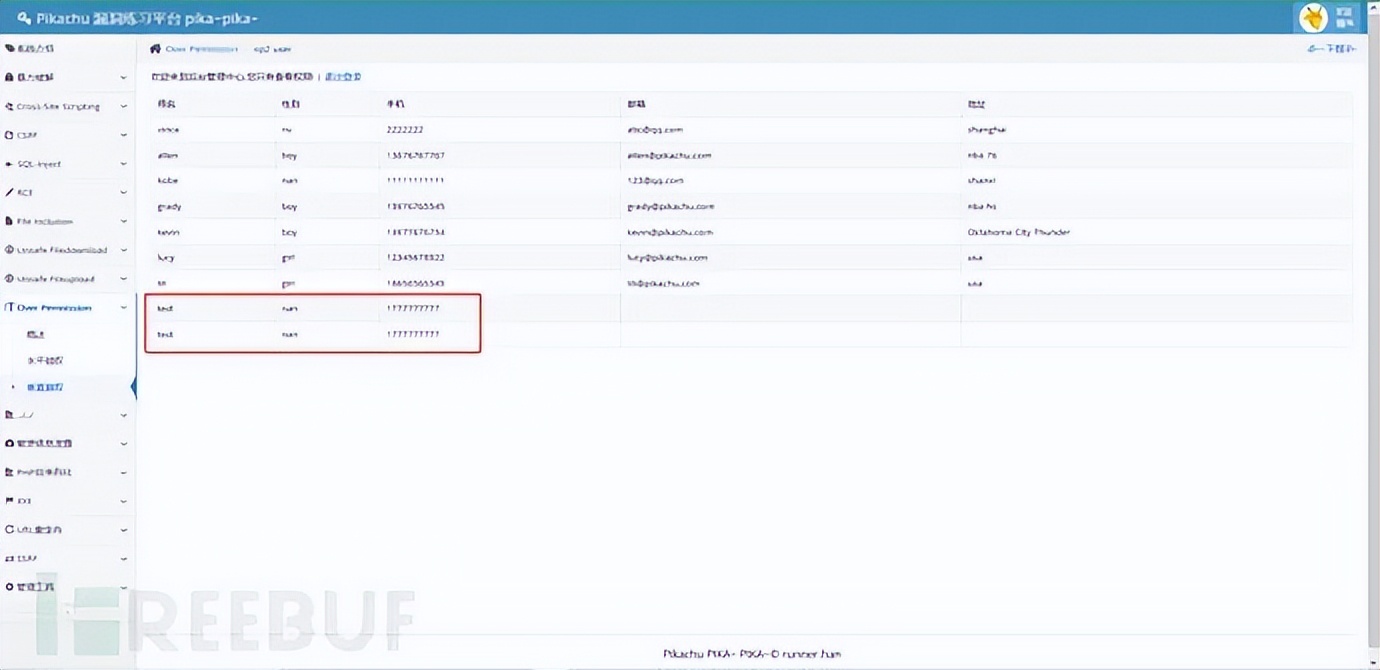Click the allen user name cell
Screen dimensions: 1380x670
(167, 155)
